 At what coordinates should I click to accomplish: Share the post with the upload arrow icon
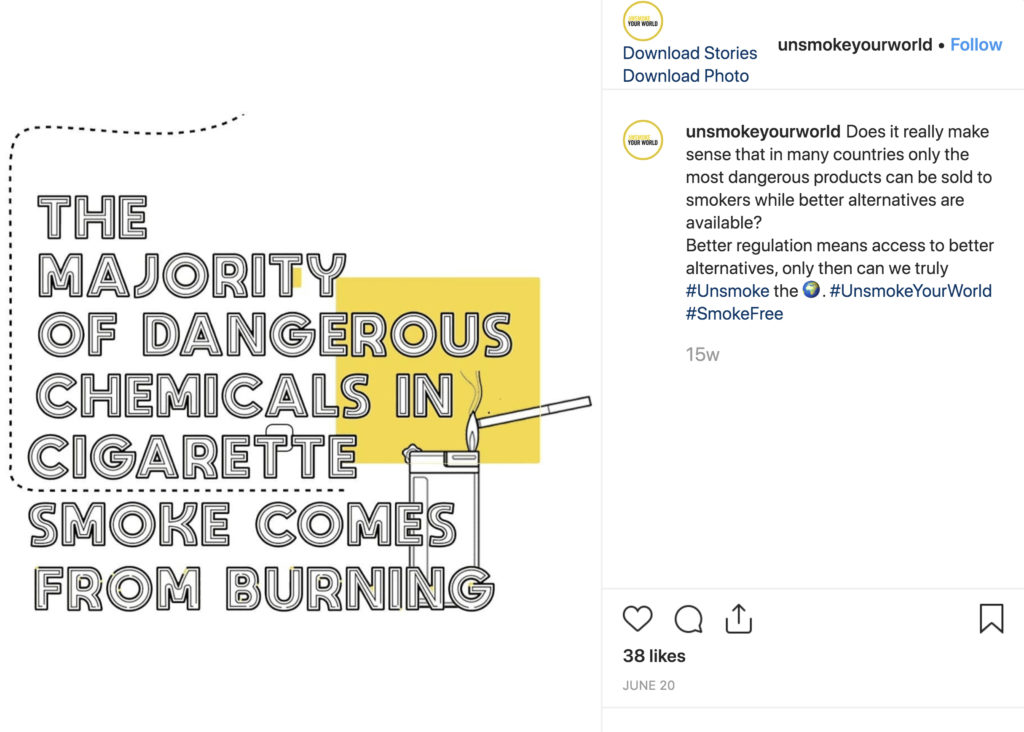click(739, 618)
